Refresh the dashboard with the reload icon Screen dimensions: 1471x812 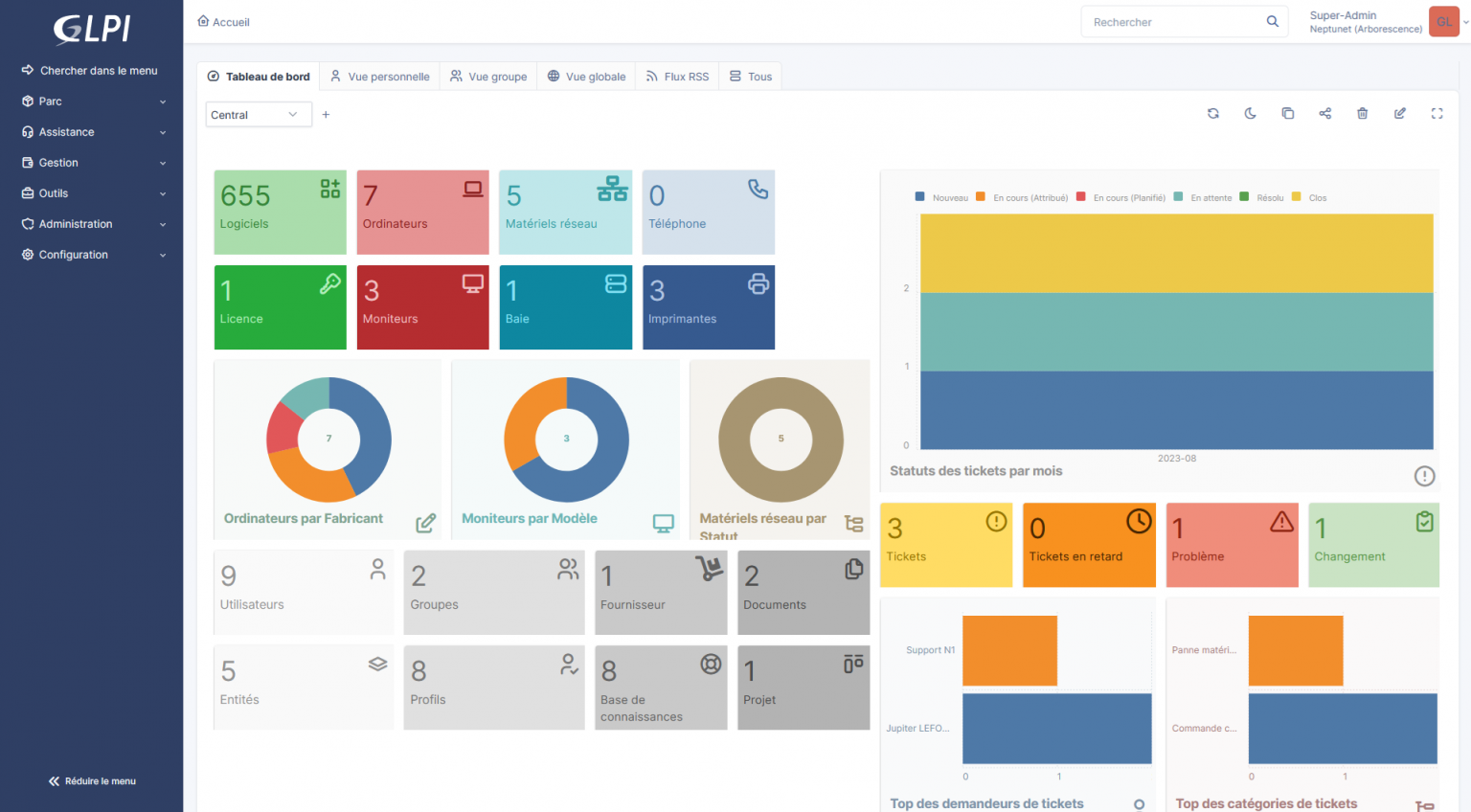pos(1213,114)
